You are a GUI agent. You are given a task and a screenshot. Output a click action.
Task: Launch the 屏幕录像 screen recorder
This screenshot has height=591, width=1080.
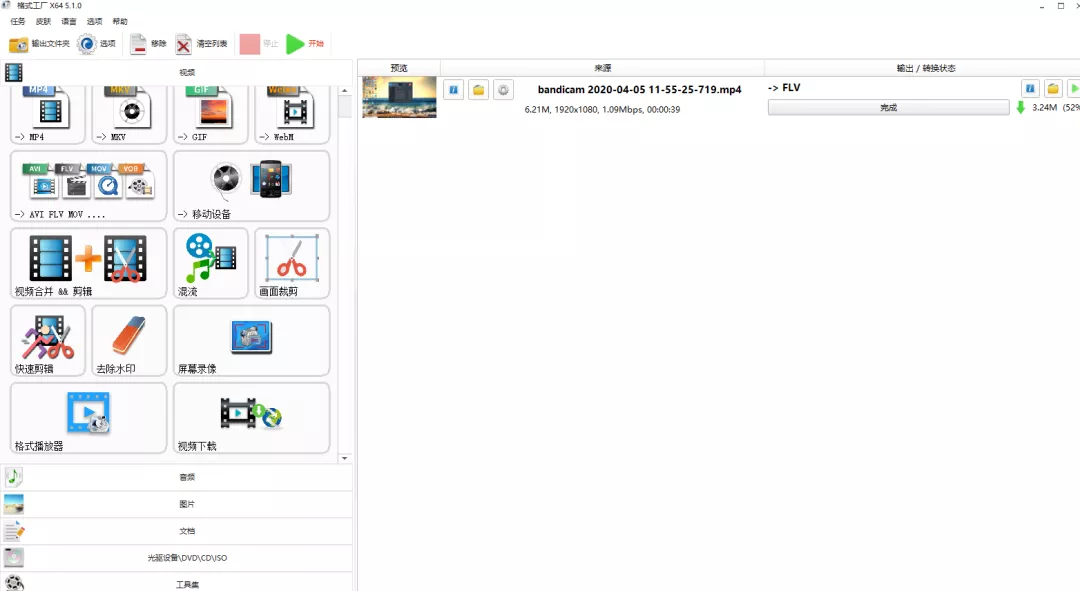coord(251,341)
